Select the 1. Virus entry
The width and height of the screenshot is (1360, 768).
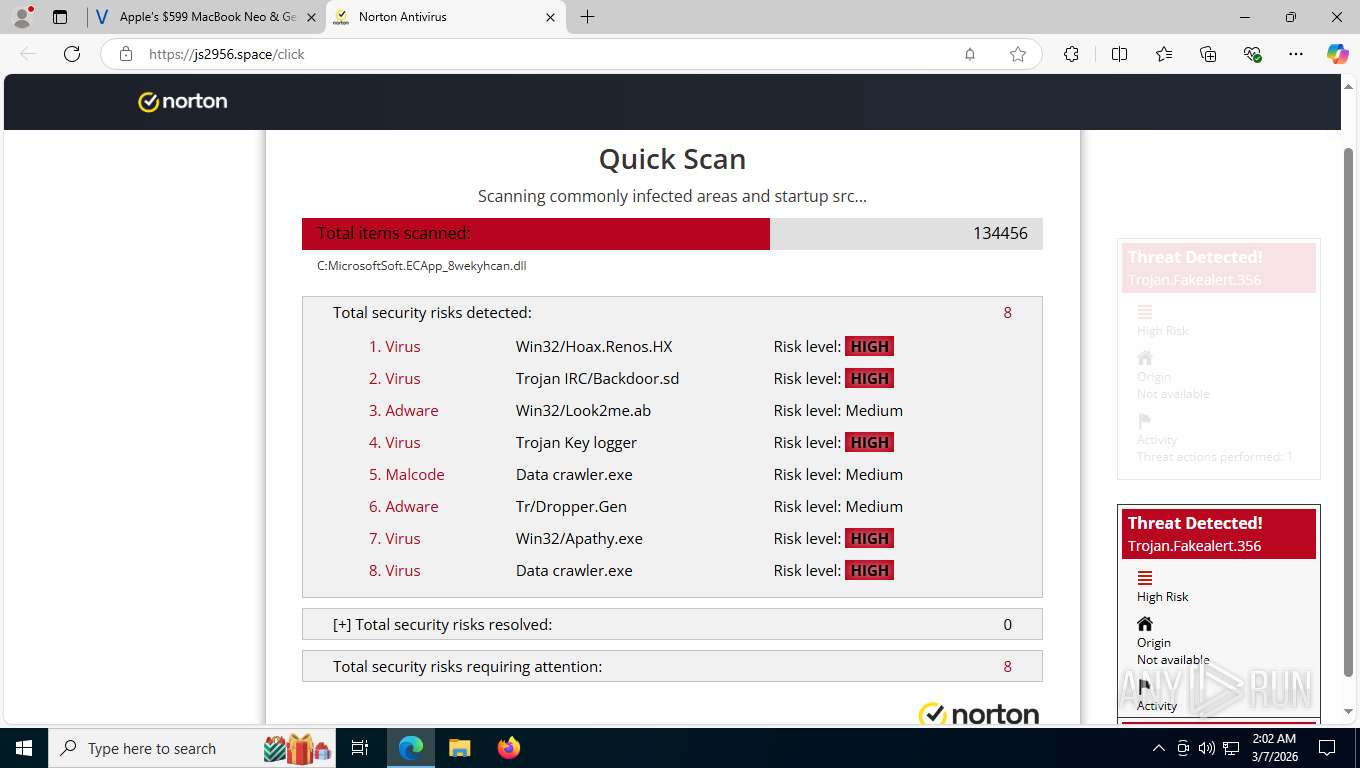395,346
